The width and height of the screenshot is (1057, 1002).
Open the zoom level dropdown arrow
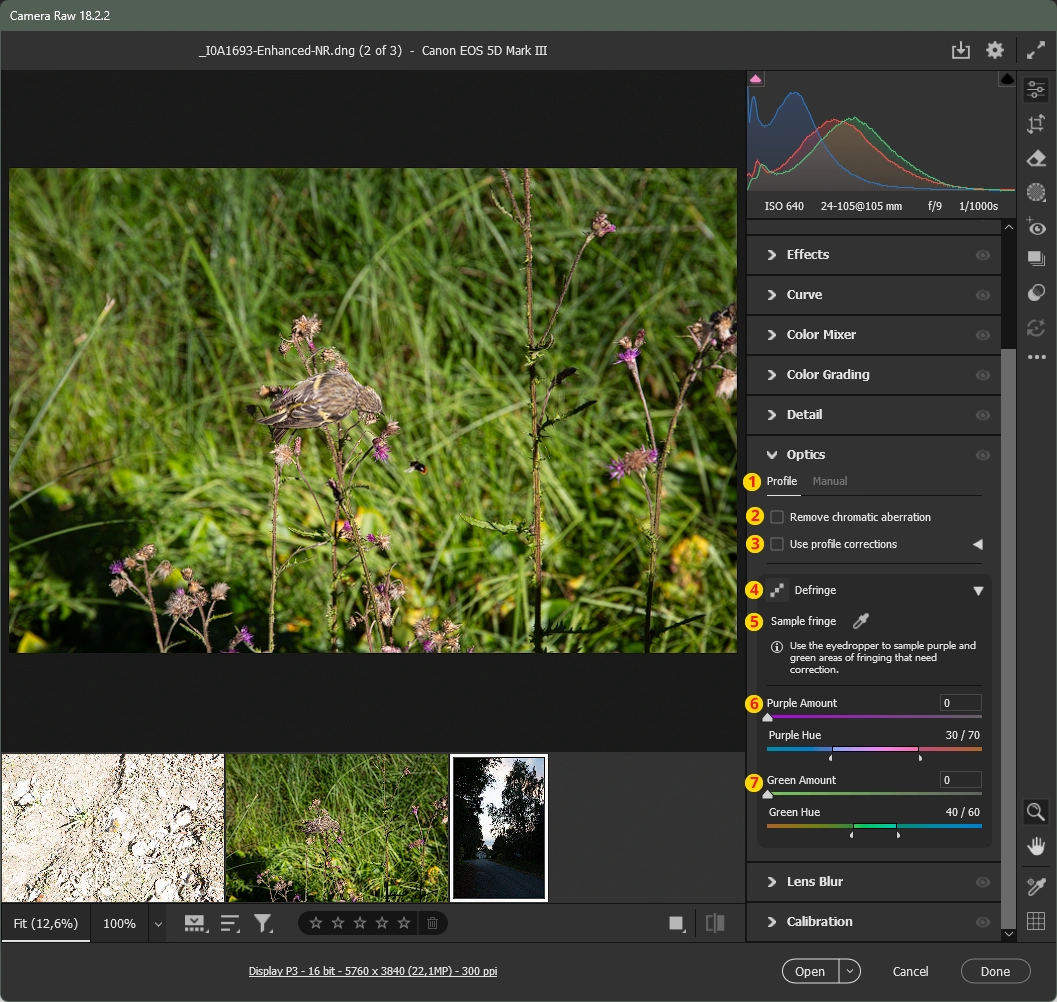158,924
